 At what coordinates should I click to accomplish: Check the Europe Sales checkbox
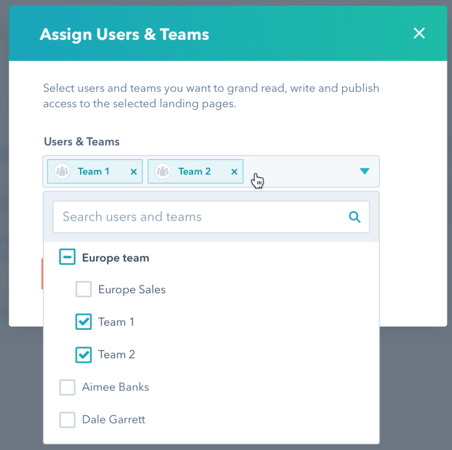pyautogui.click(x=83, y=289)
